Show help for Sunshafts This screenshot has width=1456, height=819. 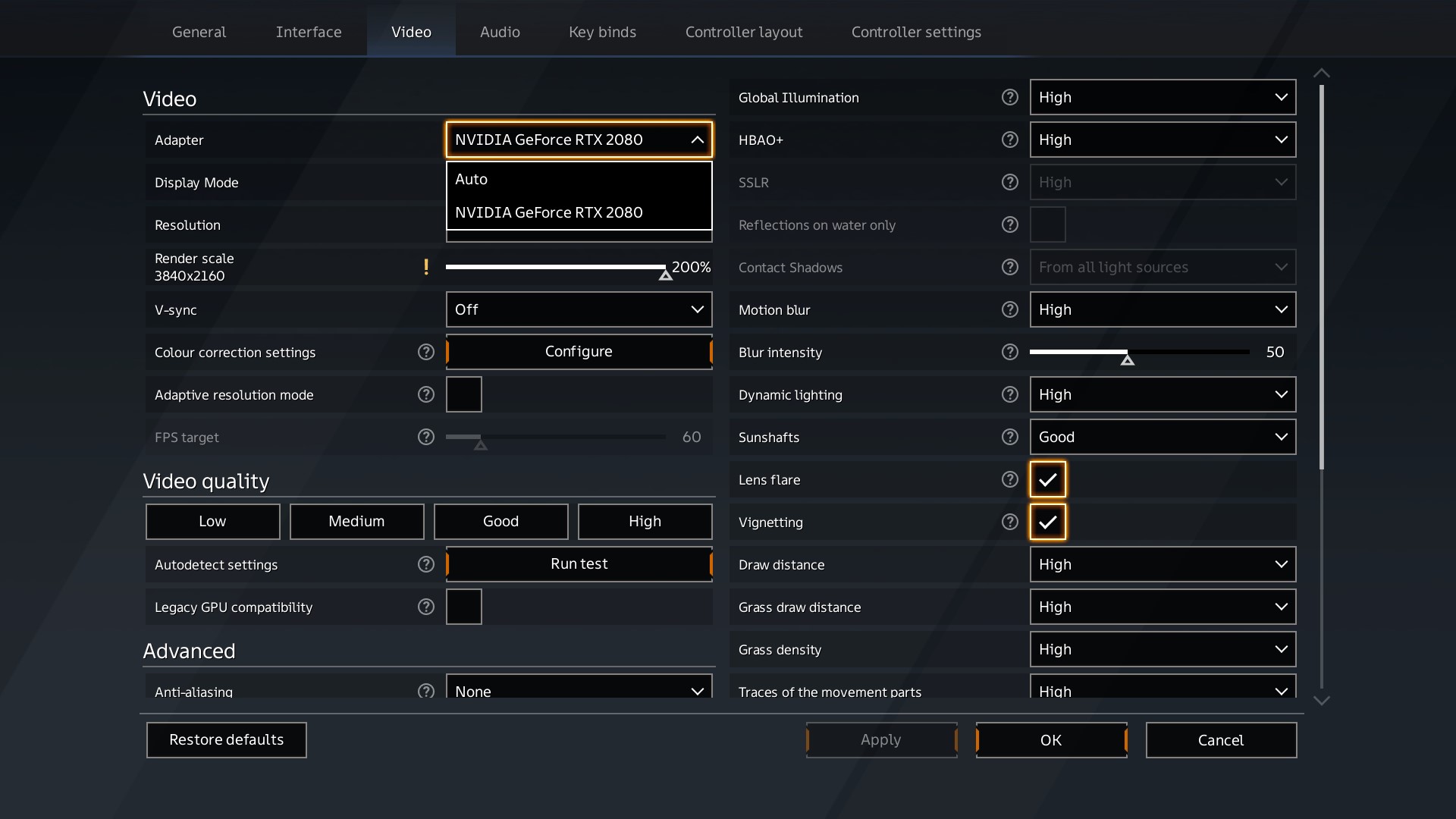1009,437
